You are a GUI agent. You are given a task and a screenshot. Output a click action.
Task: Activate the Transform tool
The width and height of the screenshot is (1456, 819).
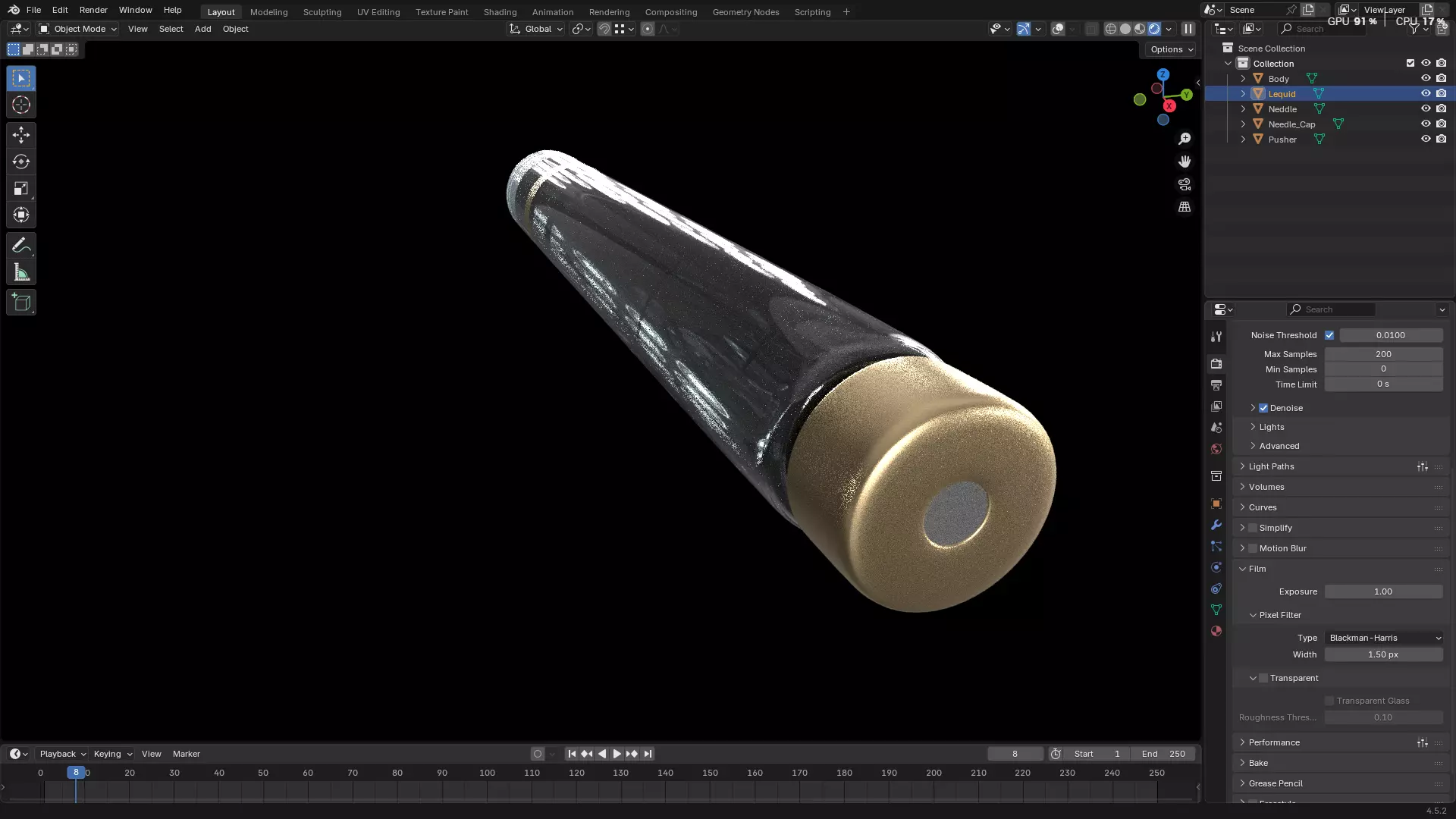click(x=21, y=215)
